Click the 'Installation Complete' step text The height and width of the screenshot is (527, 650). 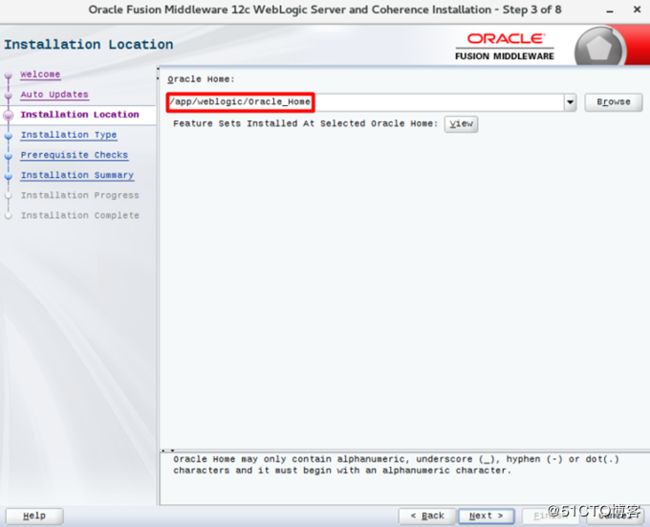(x=80, y=216)
